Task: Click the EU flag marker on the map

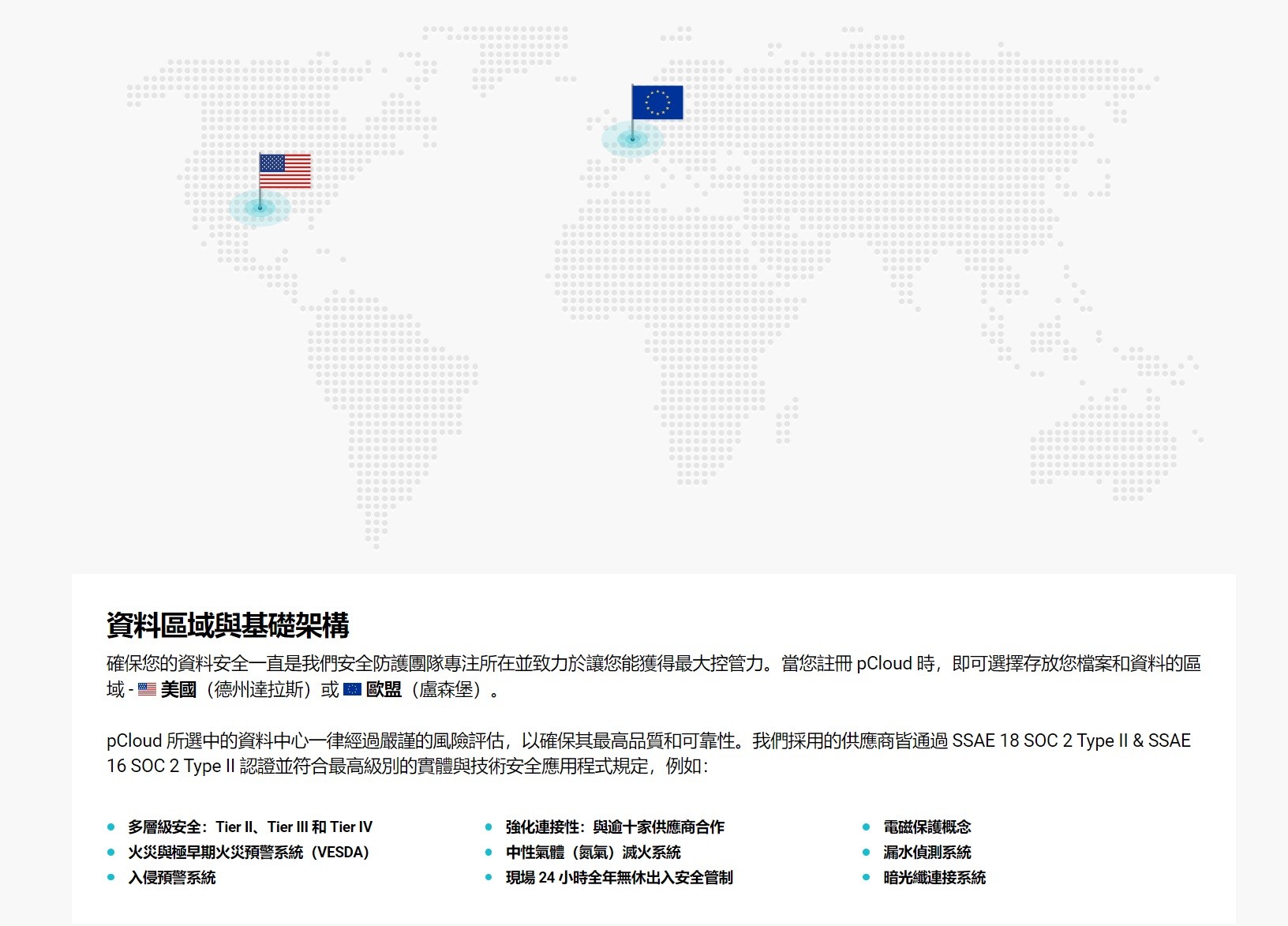Action: coord(657,103)
